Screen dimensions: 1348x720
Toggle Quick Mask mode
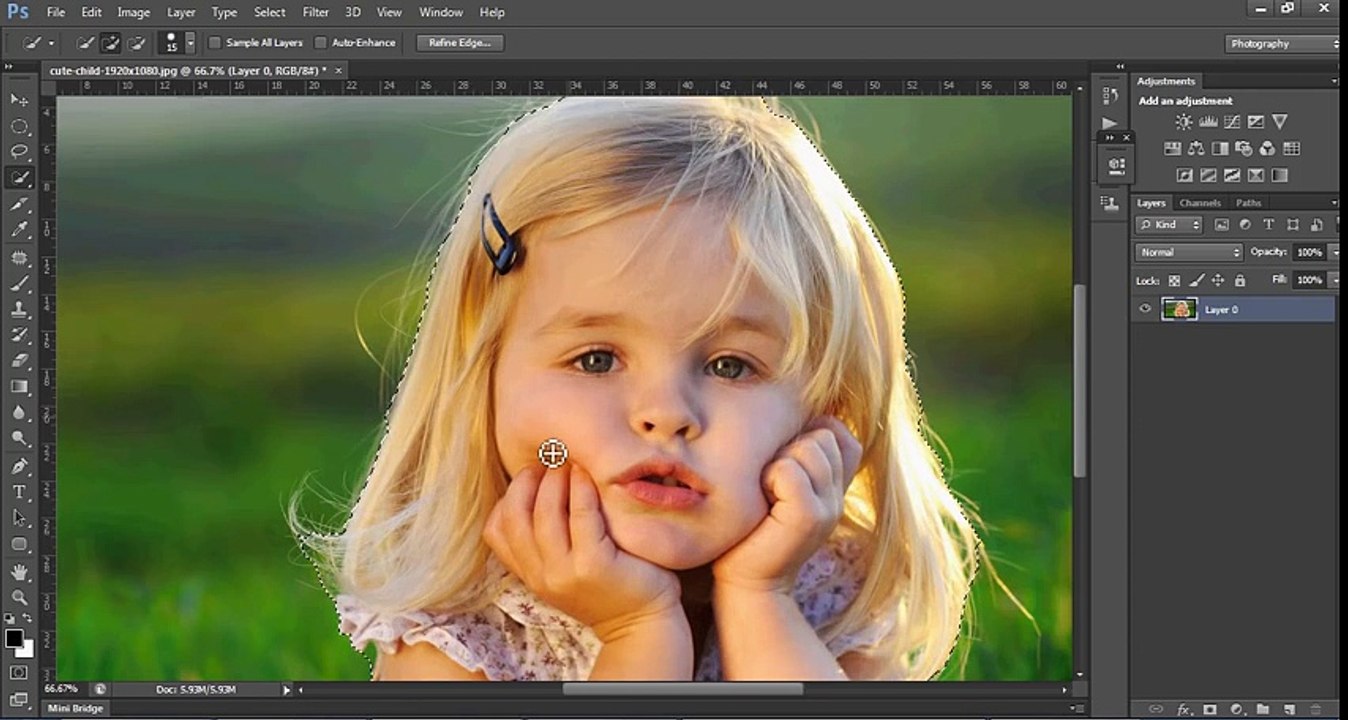point(19,673)
